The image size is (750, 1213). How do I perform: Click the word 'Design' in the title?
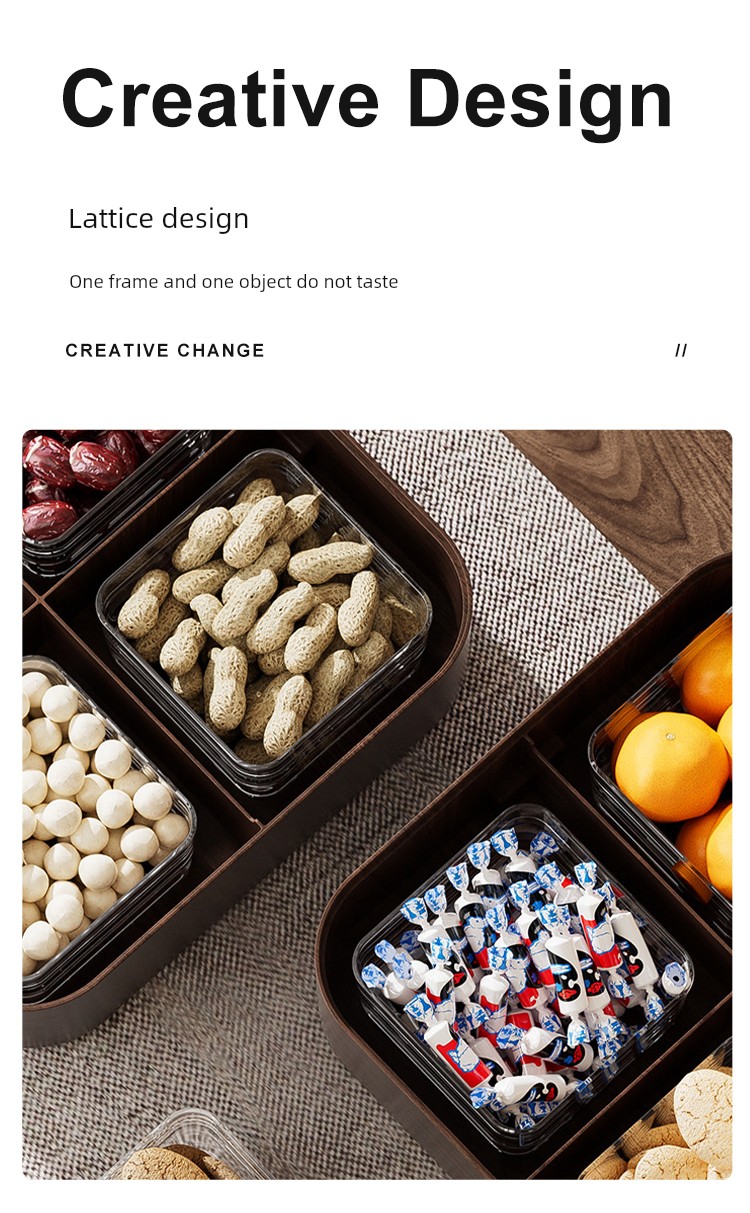(540, 103)
